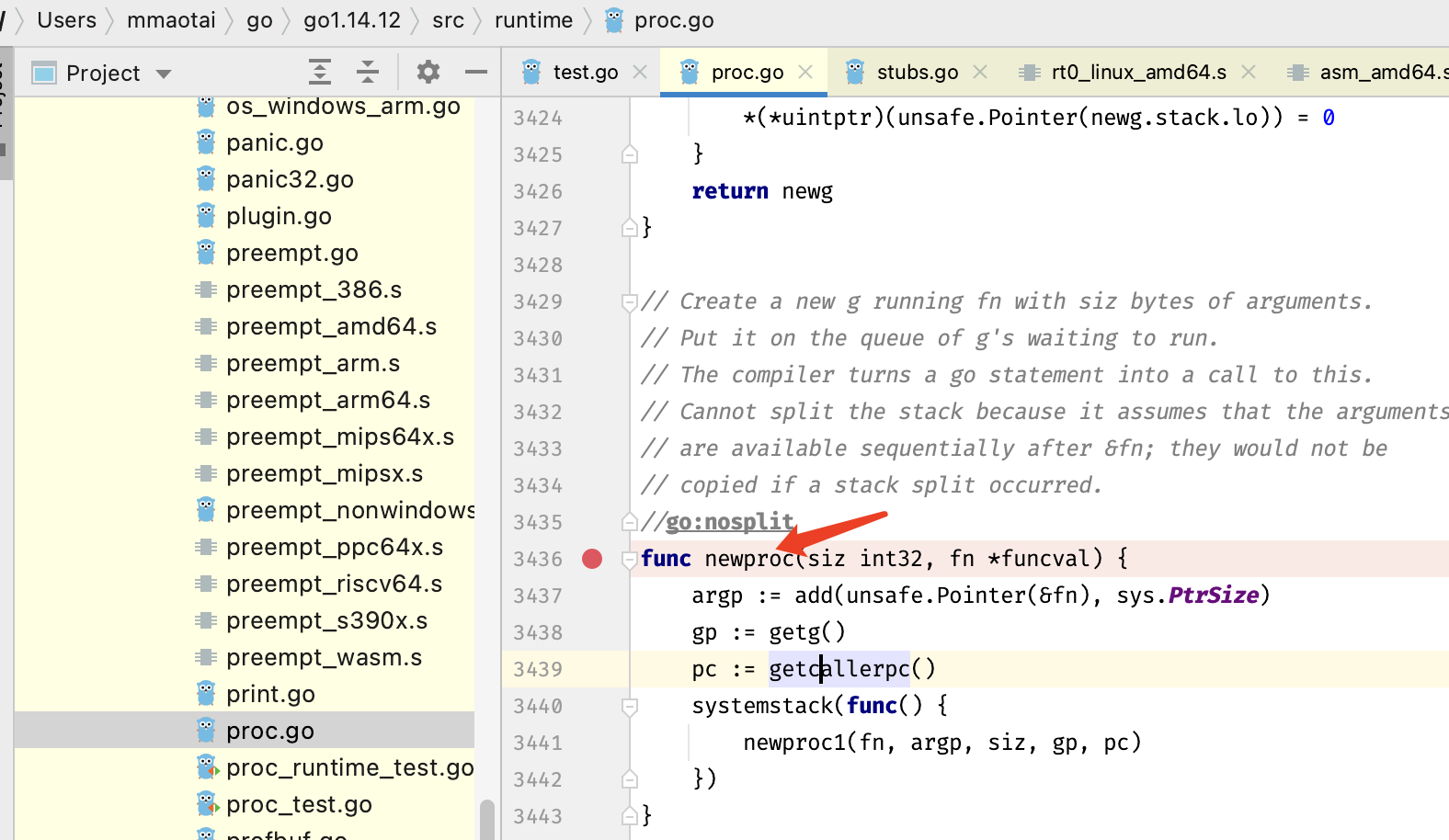
Task: Close the rt0_linux_amd64.s tab
Action: click(x=1249, y=72)
